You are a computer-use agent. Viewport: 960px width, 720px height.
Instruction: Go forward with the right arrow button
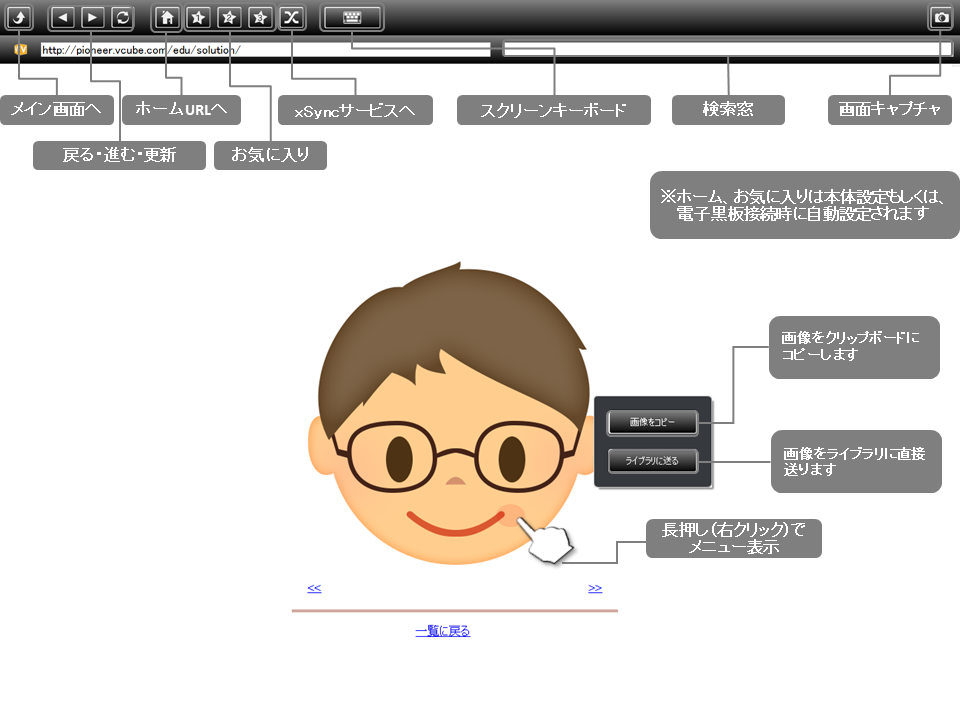pos(92,17)
